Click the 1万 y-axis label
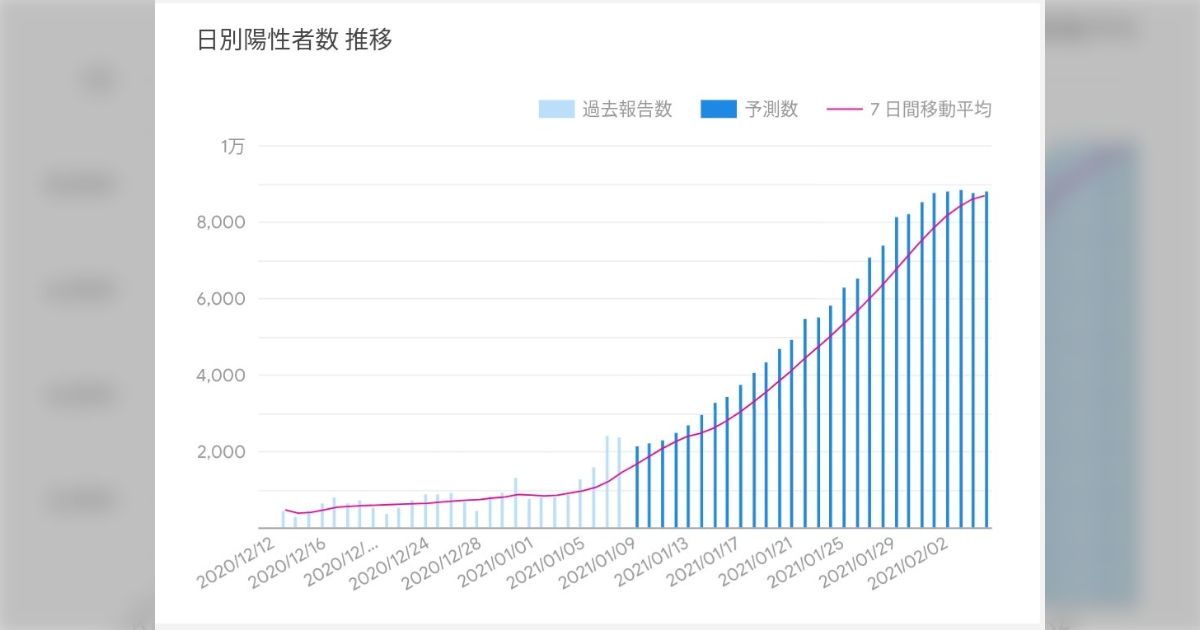1200x630 pixels. pyautogui.click(x=233, y=146)
